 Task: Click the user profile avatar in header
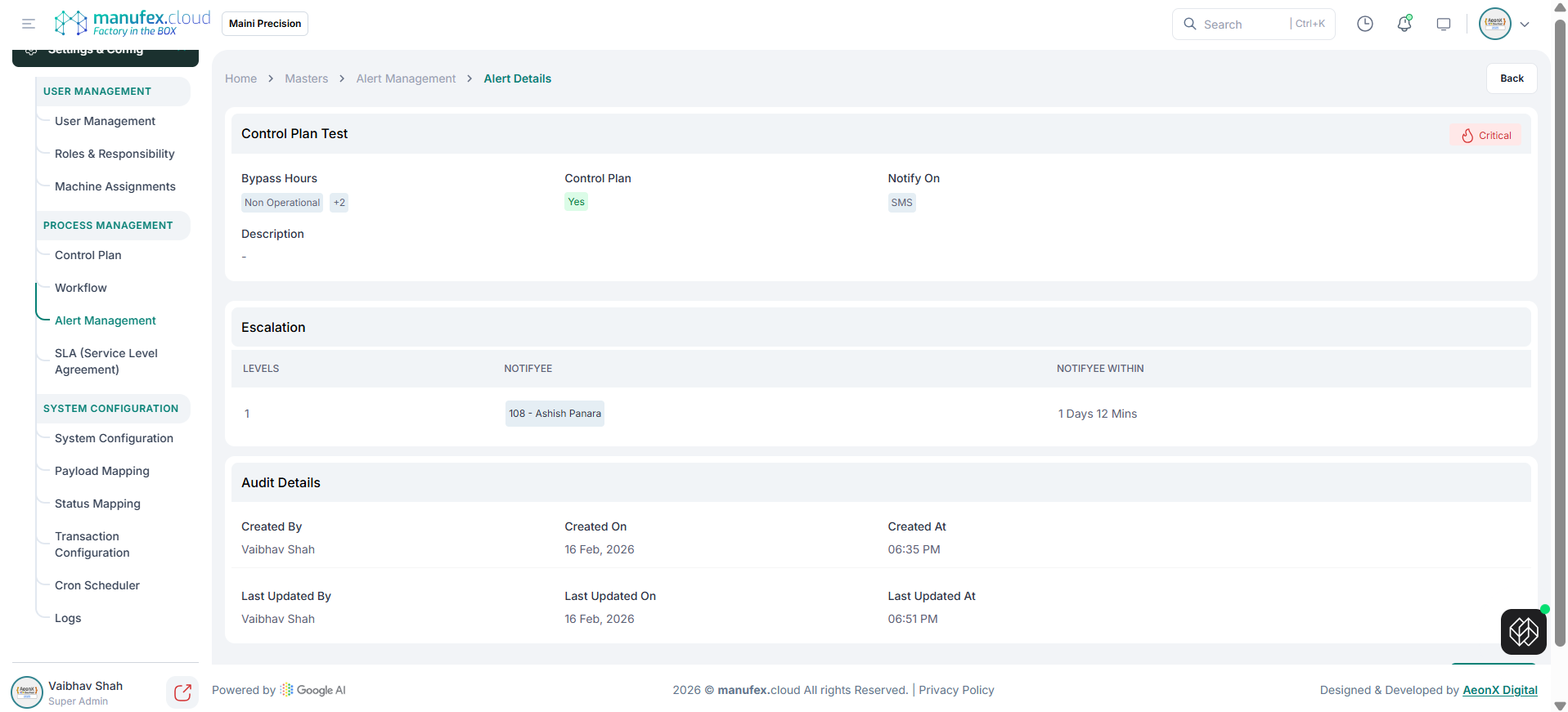pos(1494,24)
